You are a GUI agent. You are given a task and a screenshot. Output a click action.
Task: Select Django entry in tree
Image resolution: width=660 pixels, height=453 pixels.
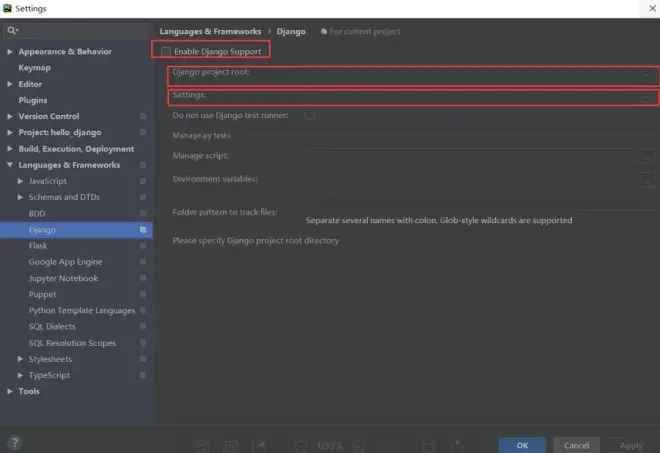[x=43, y=229]
